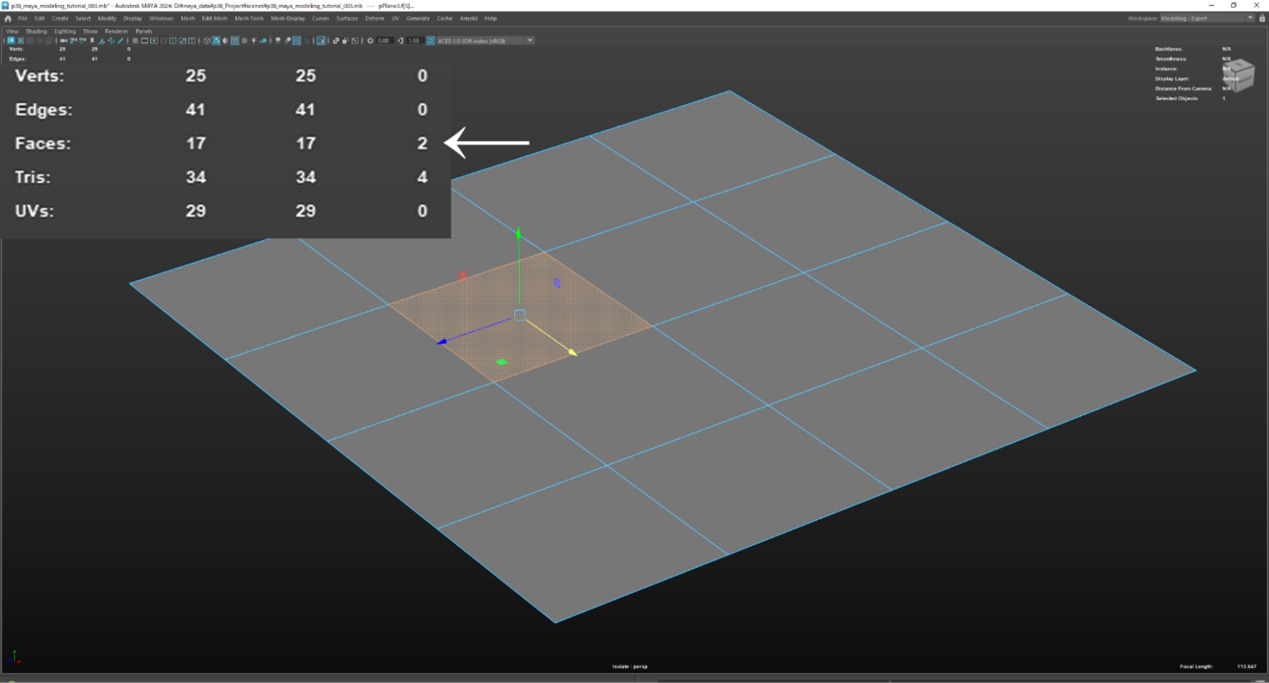Click the center square handle of move manipulator
Viewport: 1269px width, 683px height.
[519, 315]
